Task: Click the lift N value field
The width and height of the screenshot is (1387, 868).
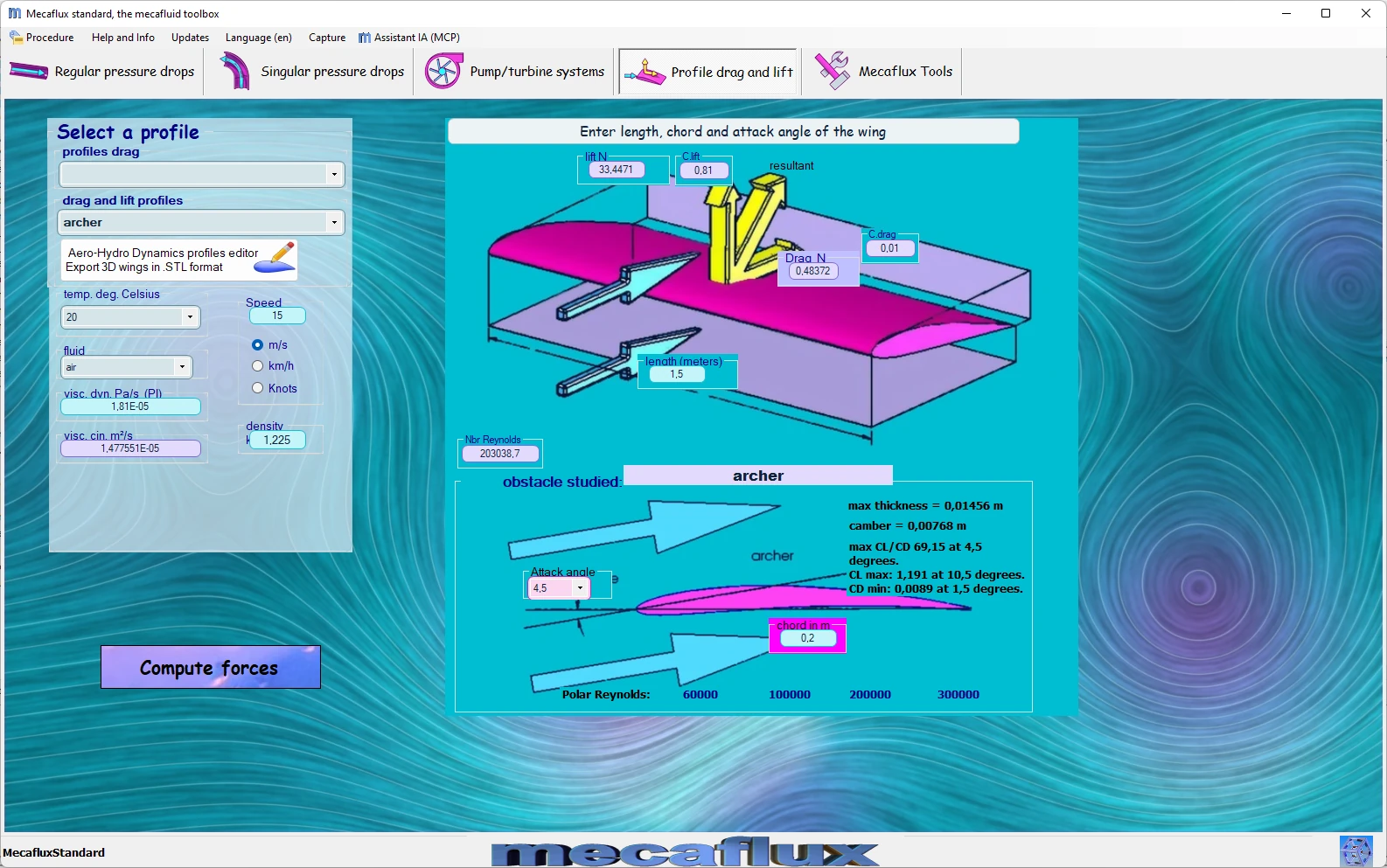Action: tap(616, 170)
